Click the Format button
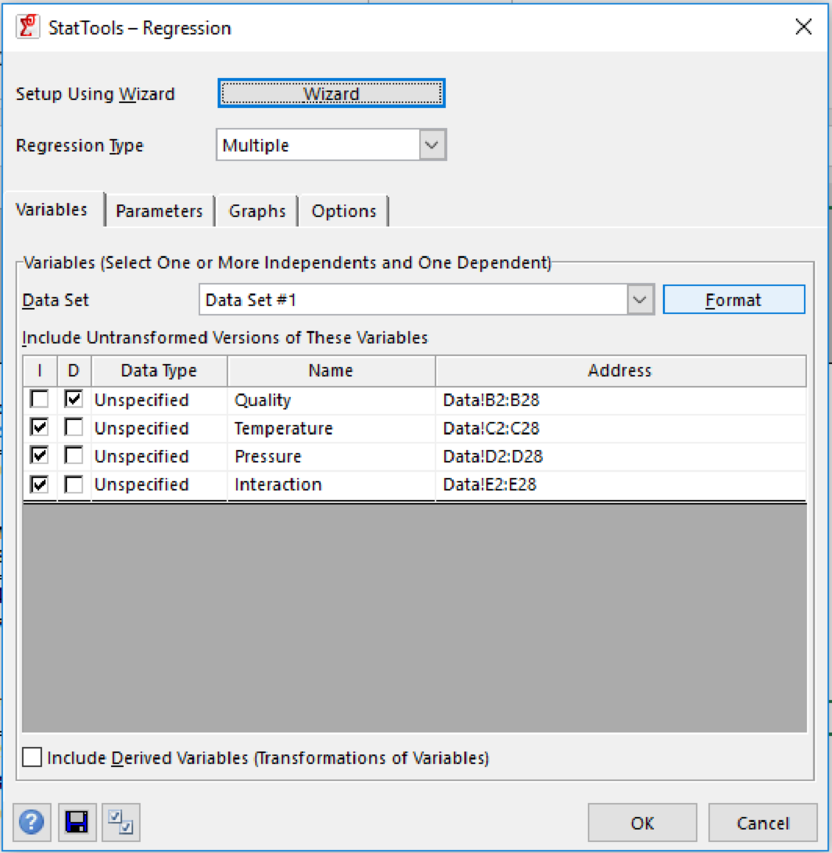Image resolution: width=832 pixels, height=853 pixels. 734,300
